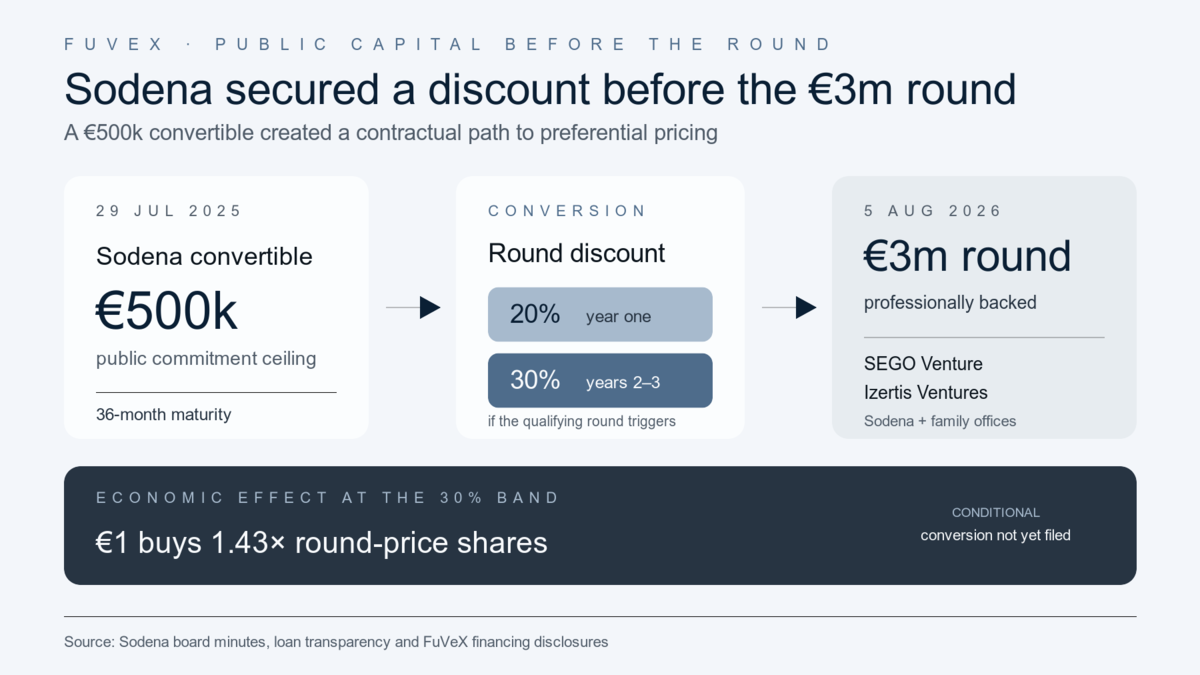1200x675 pixels.
Task: Click the subtitle about €500k convertible
Action: point(391,133)
